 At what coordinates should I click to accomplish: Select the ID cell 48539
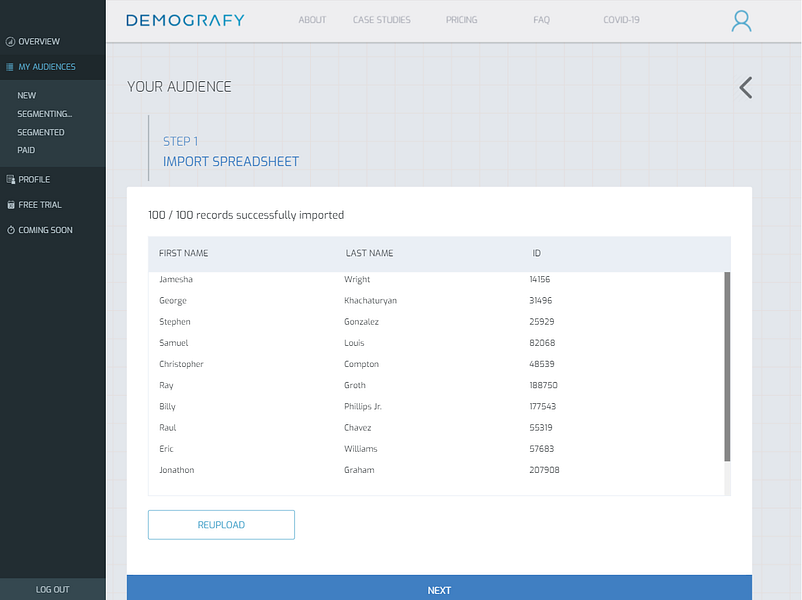(x=542, y=364)
